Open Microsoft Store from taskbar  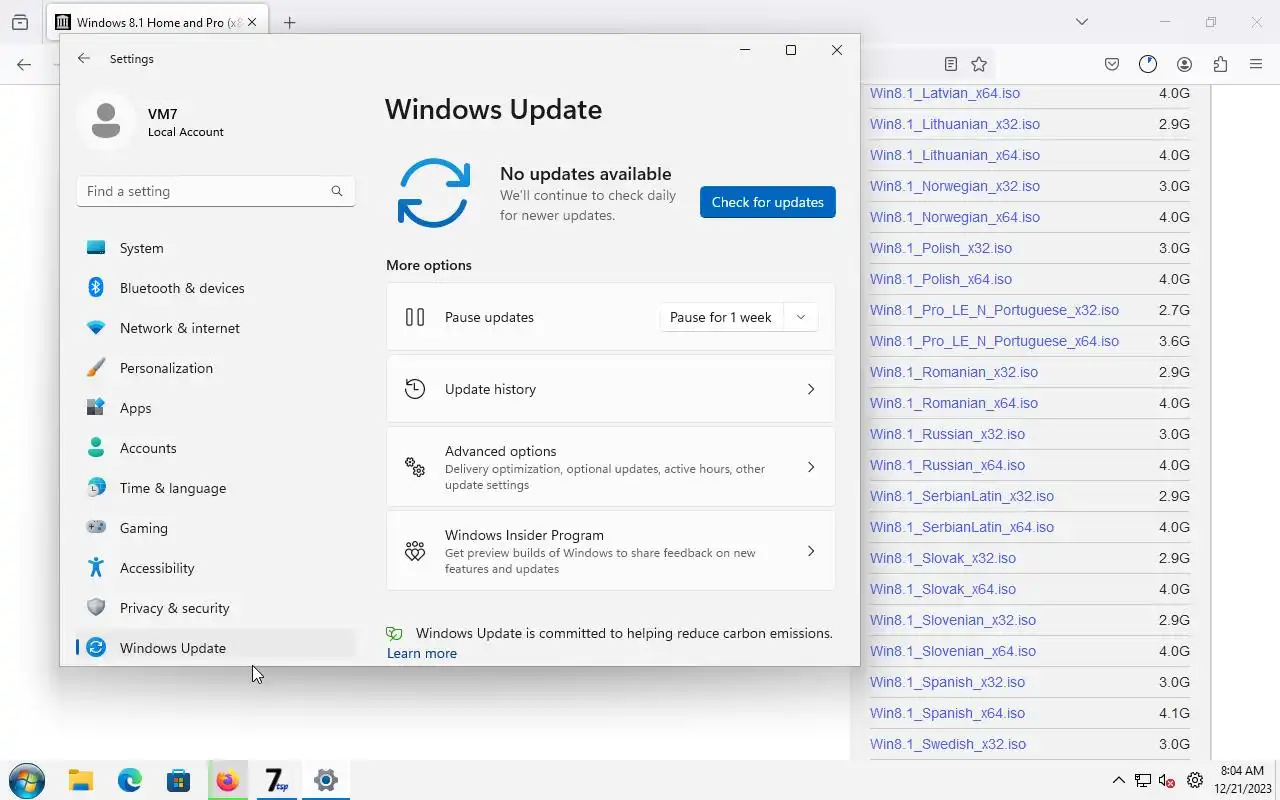click(178, 781)
